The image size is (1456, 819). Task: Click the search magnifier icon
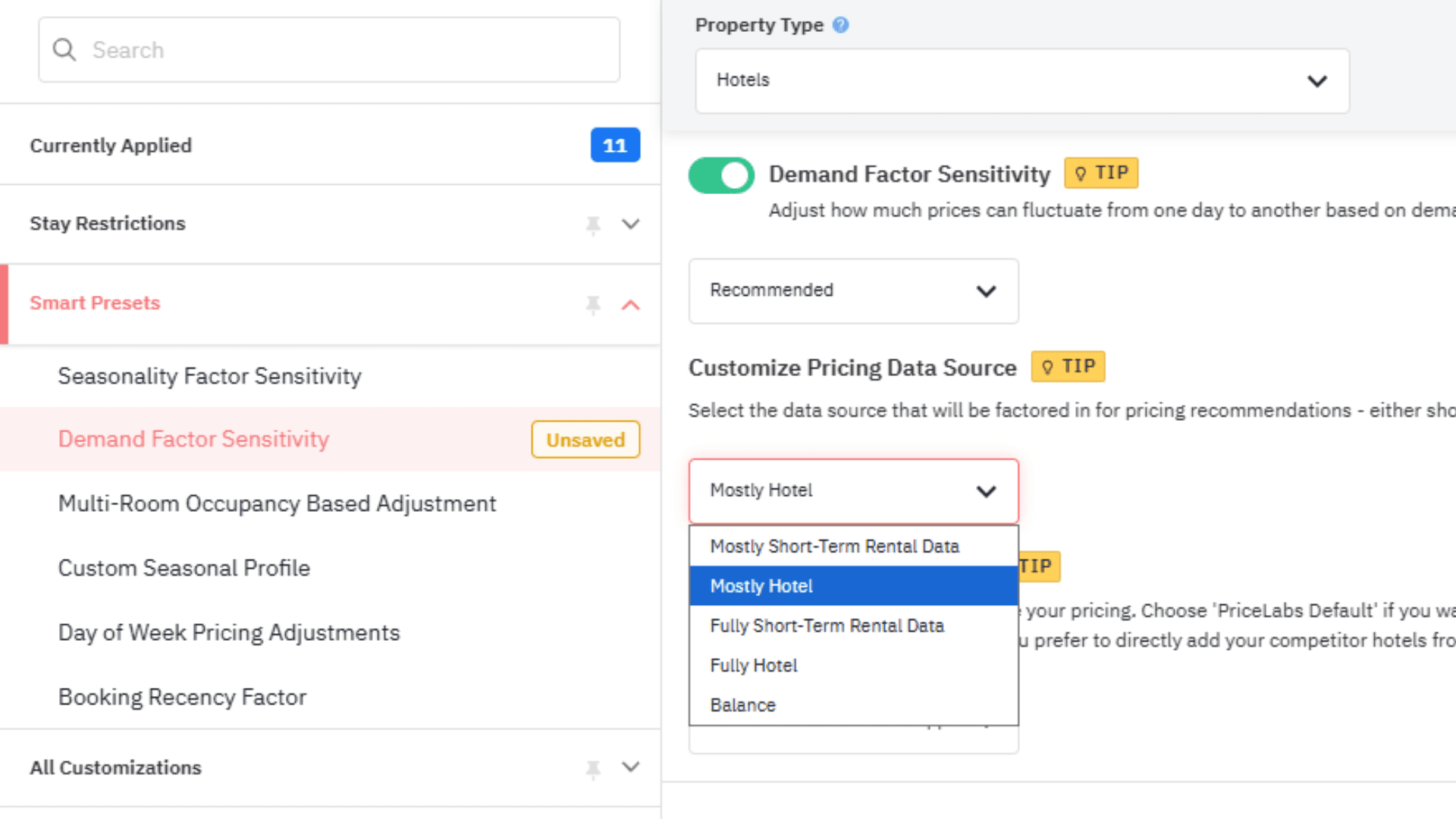pos(64,50)
